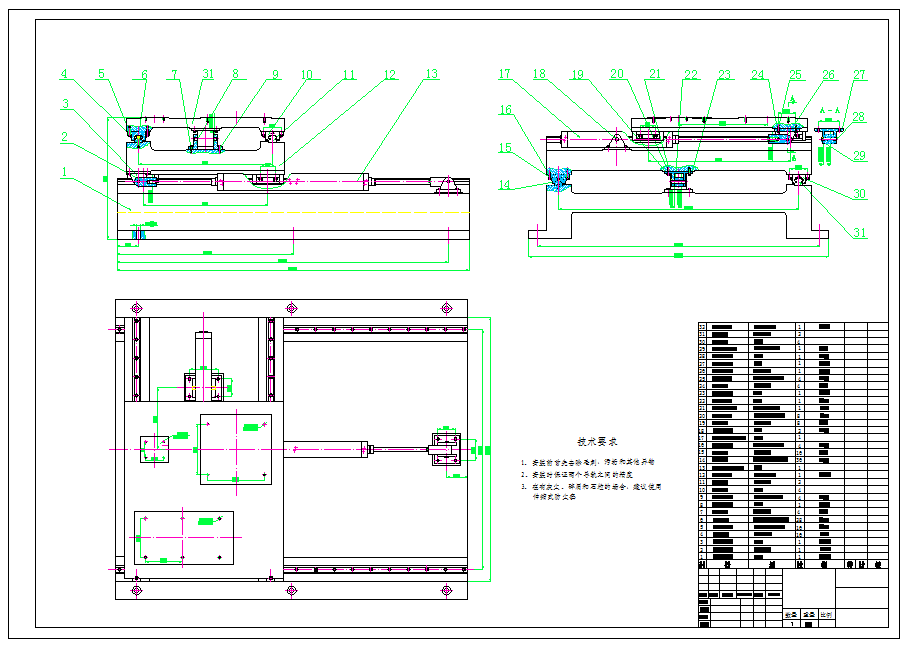The height and width of the screenshot is (645, 905).
Task: Click the part balloon number 10
Action: [306, 75]
